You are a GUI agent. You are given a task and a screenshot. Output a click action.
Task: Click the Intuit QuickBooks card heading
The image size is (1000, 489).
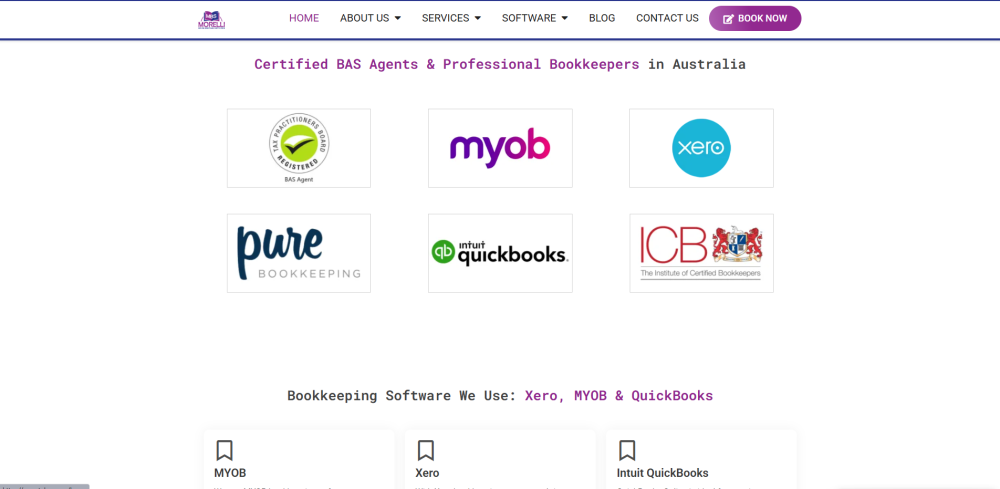(663, 473)
